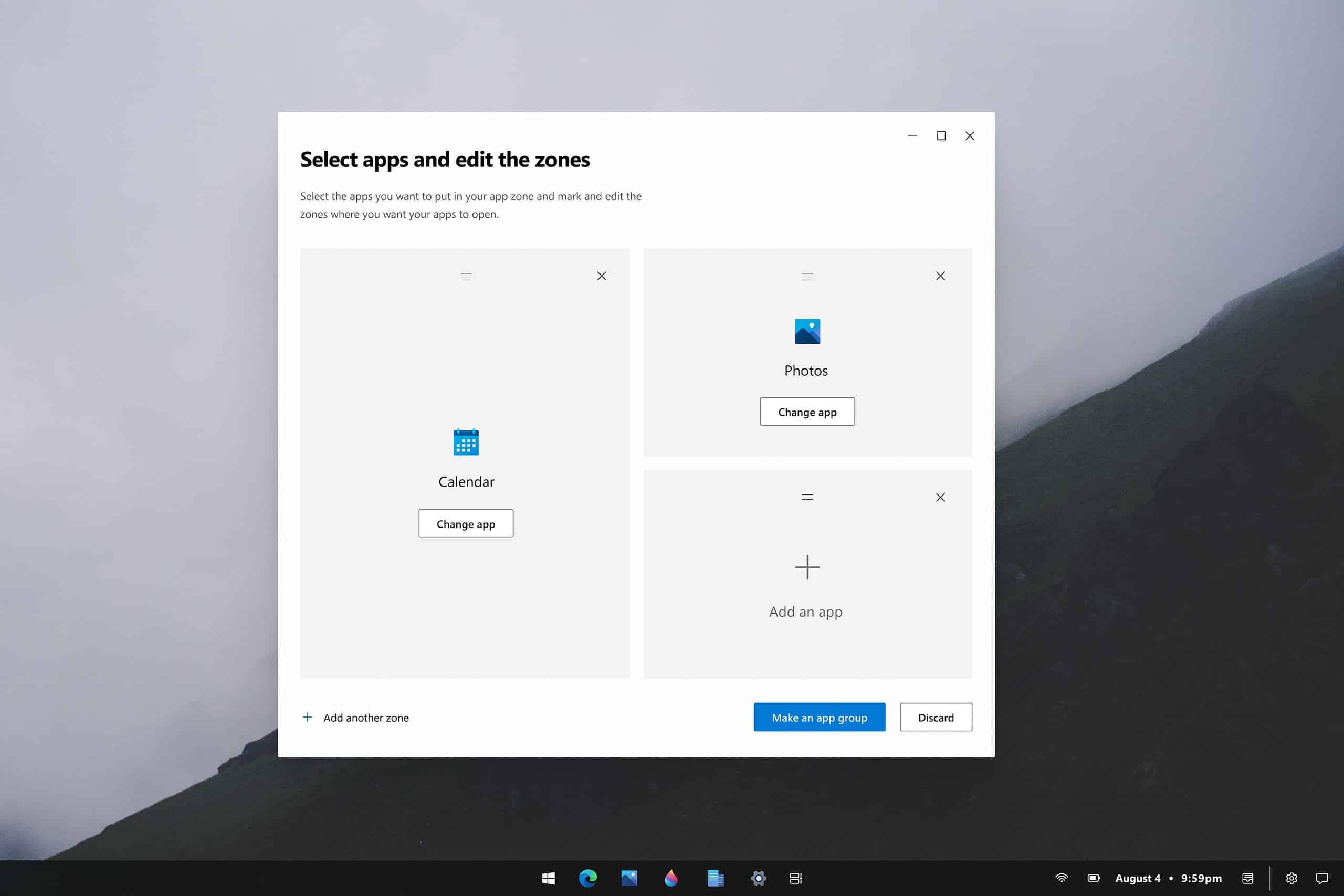Click the Calendar app icon
1344x896 pixels.
coord(465,442)
